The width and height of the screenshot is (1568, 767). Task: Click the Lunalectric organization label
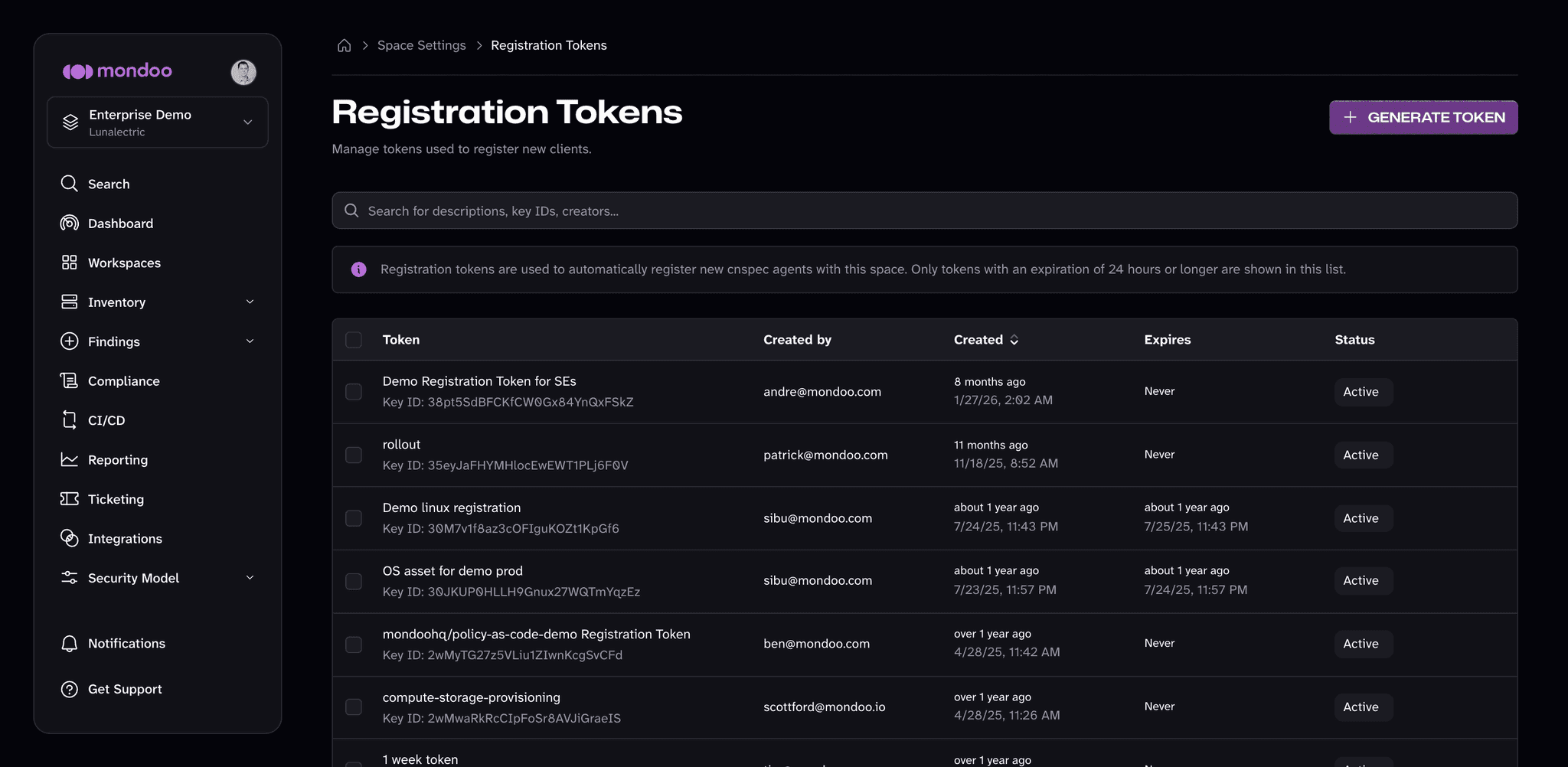point(116,132)
